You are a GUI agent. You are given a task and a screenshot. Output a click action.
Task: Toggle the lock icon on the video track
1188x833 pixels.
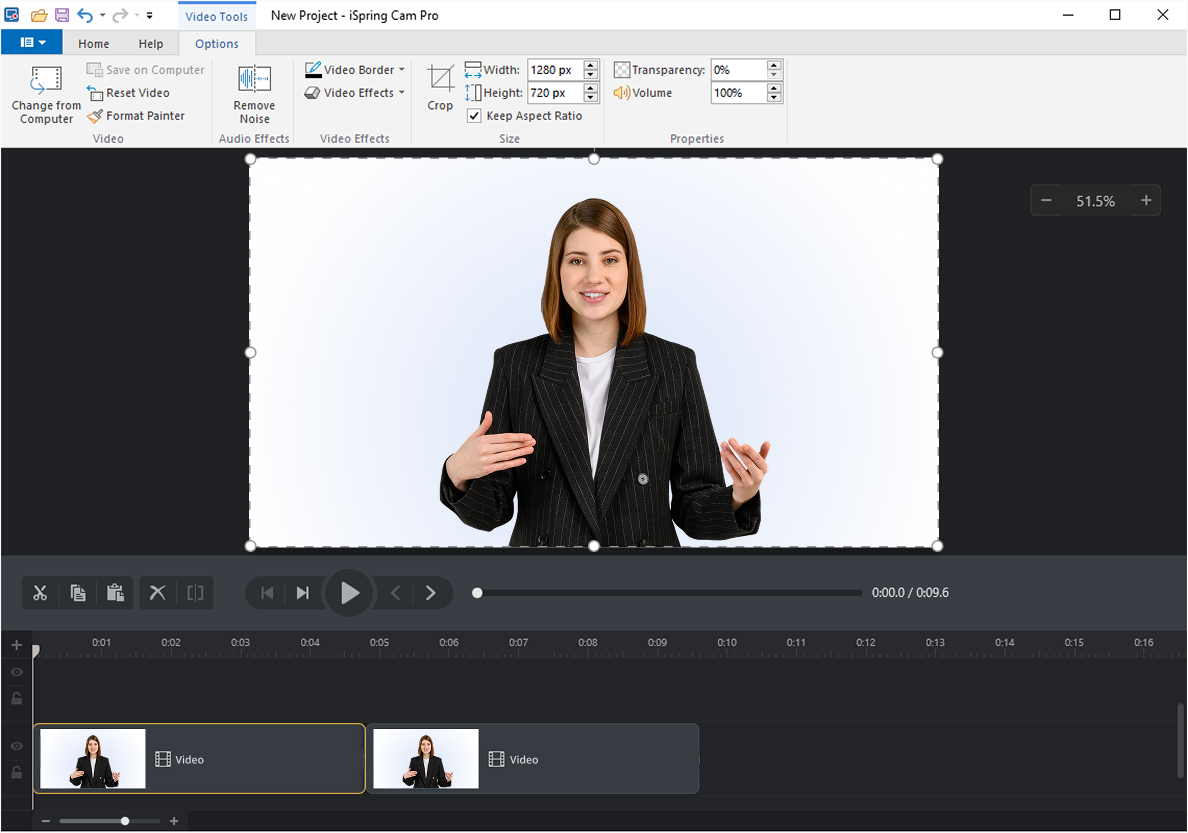point(16,772)
